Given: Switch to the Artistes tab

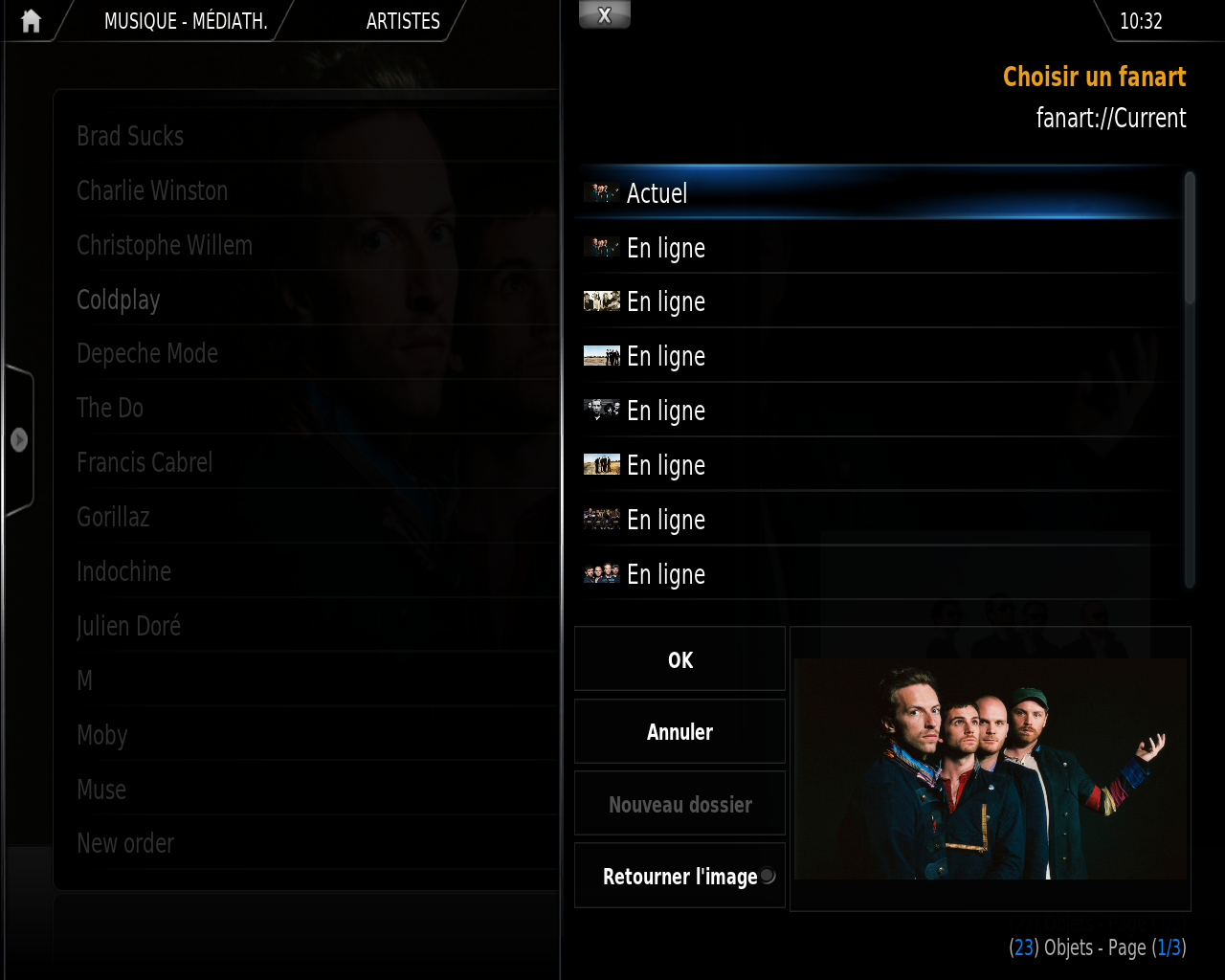Looking at the screenshot, I should [403, 21].
